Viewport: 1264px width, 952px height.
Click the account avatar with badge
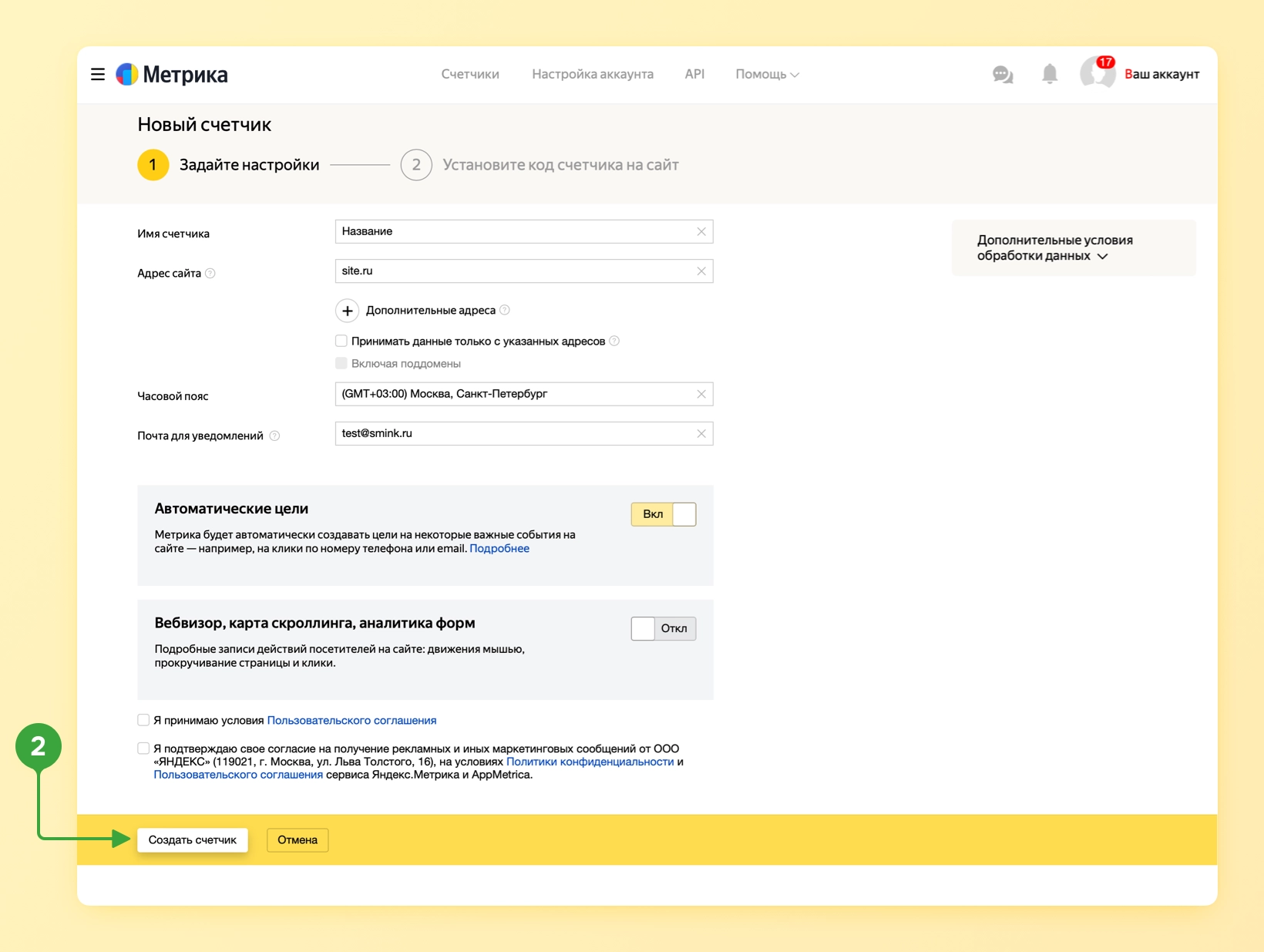1098,73
